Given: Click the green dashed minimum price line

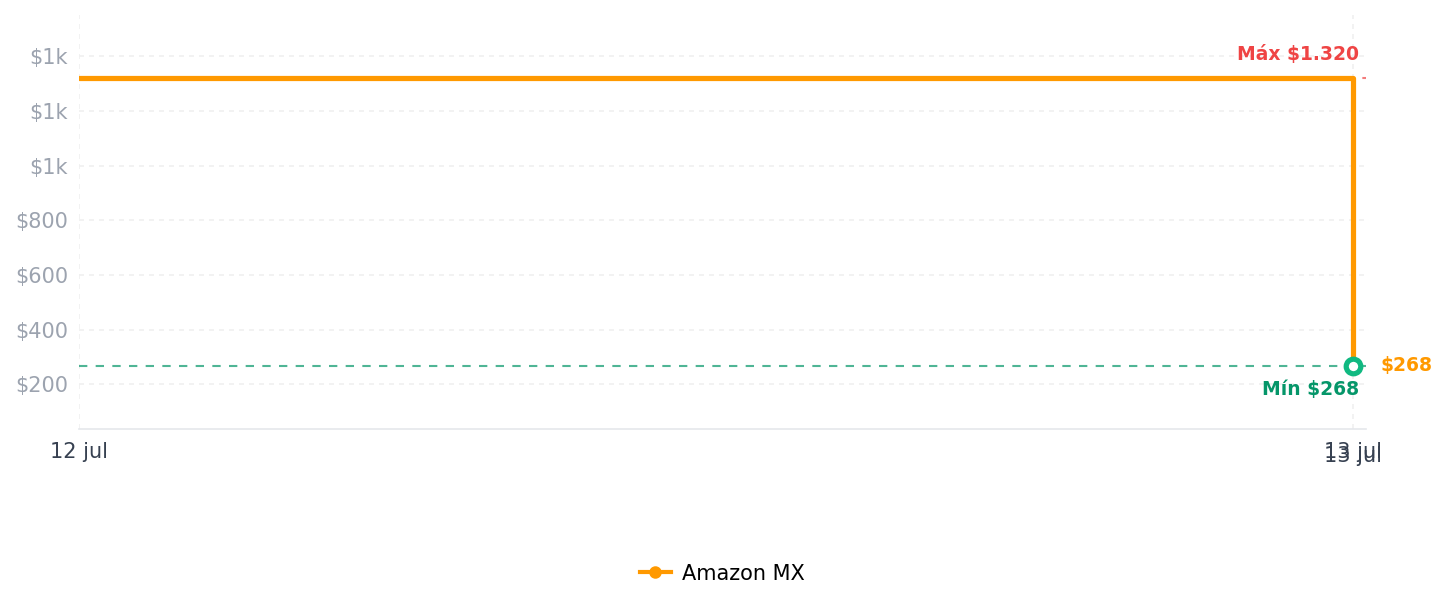Looking at the screenshot, I should point(710,366).
